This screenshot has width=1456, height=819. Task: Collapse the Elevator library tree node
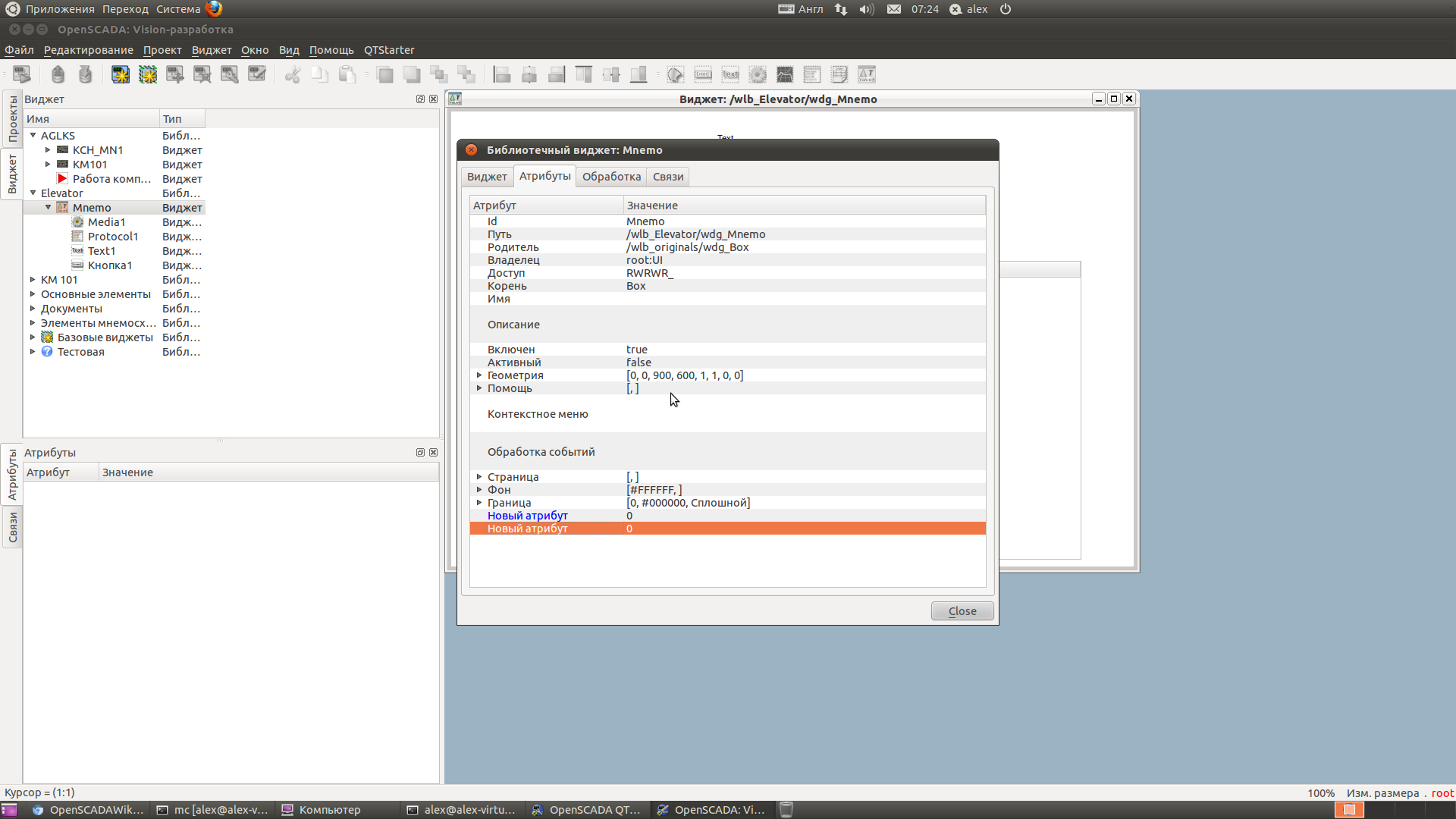(x=33, y=193)
